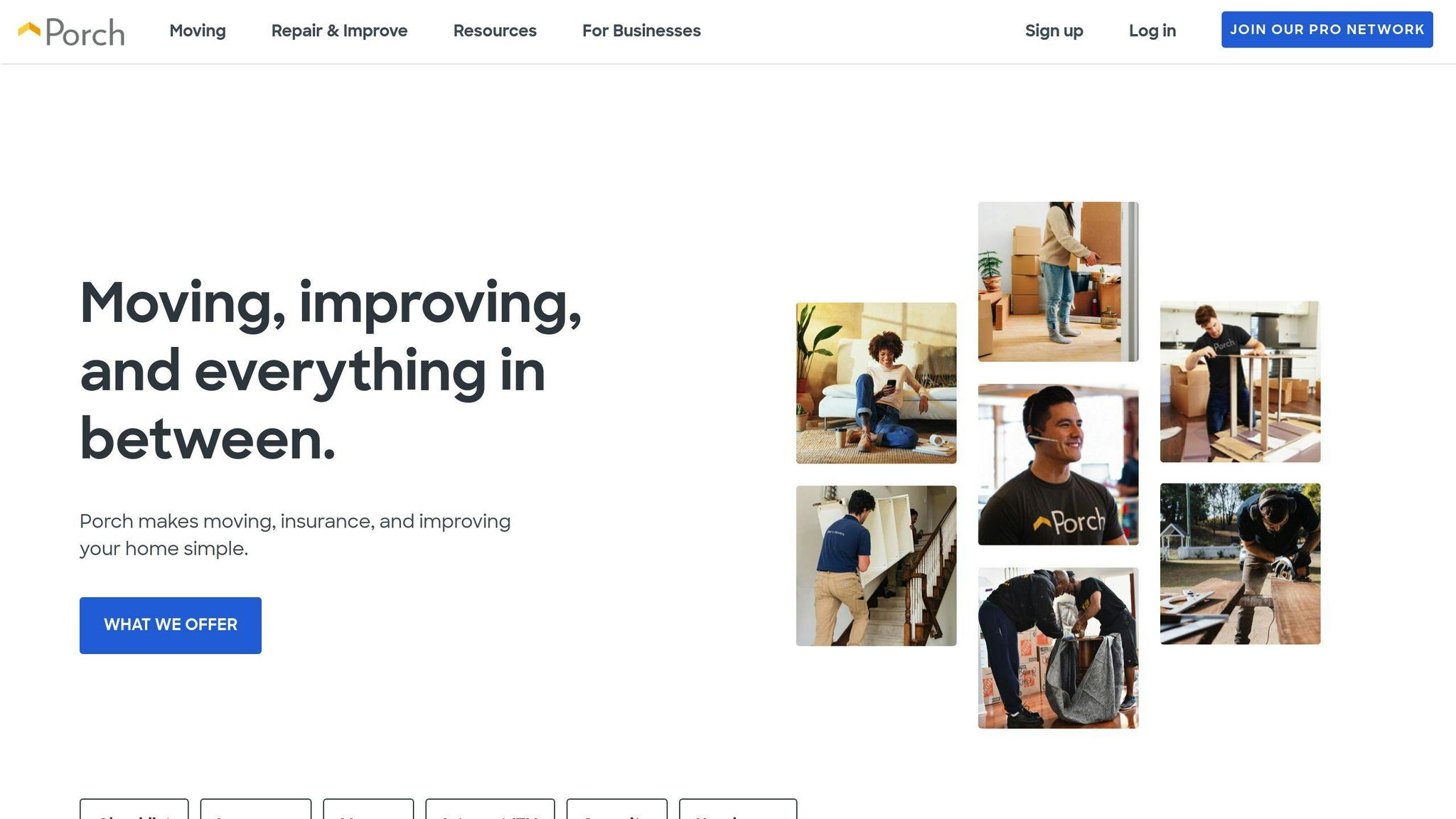1456x819 pixels.
Task: Expand the Resources navigation item
Action: 495,31
